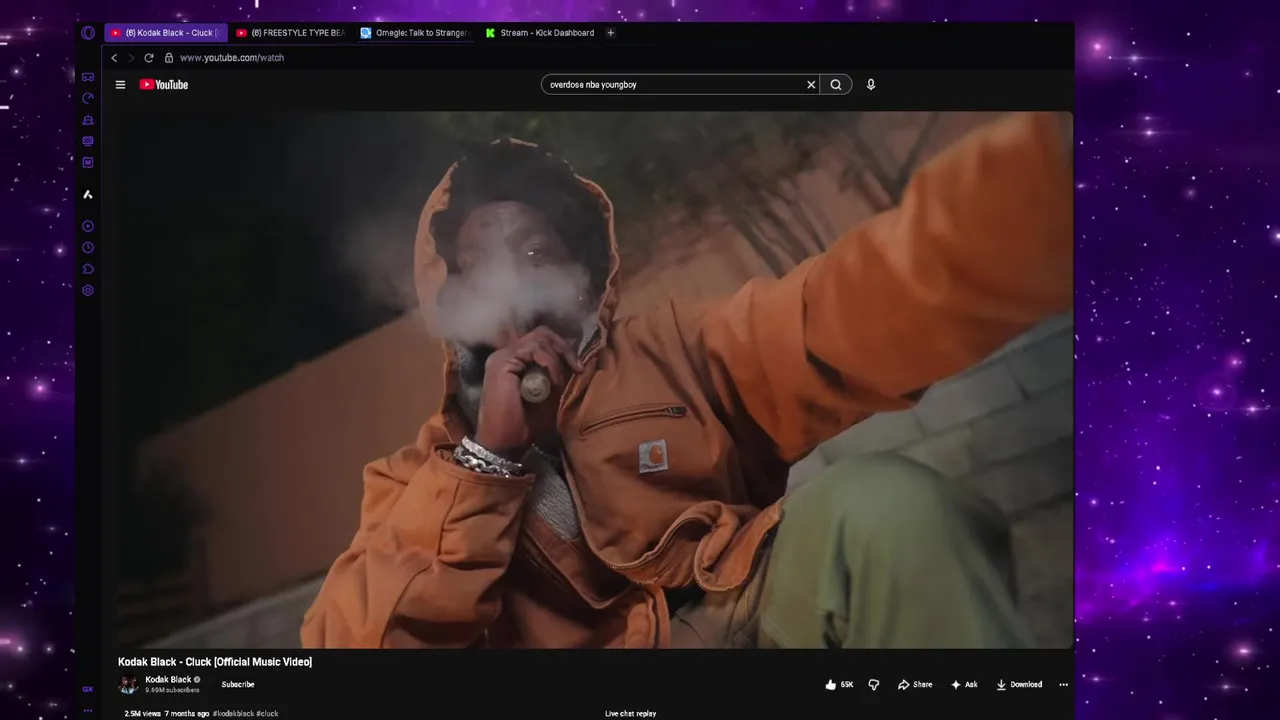
Task: Go back with browser back arrow
Action: point(114,58)
